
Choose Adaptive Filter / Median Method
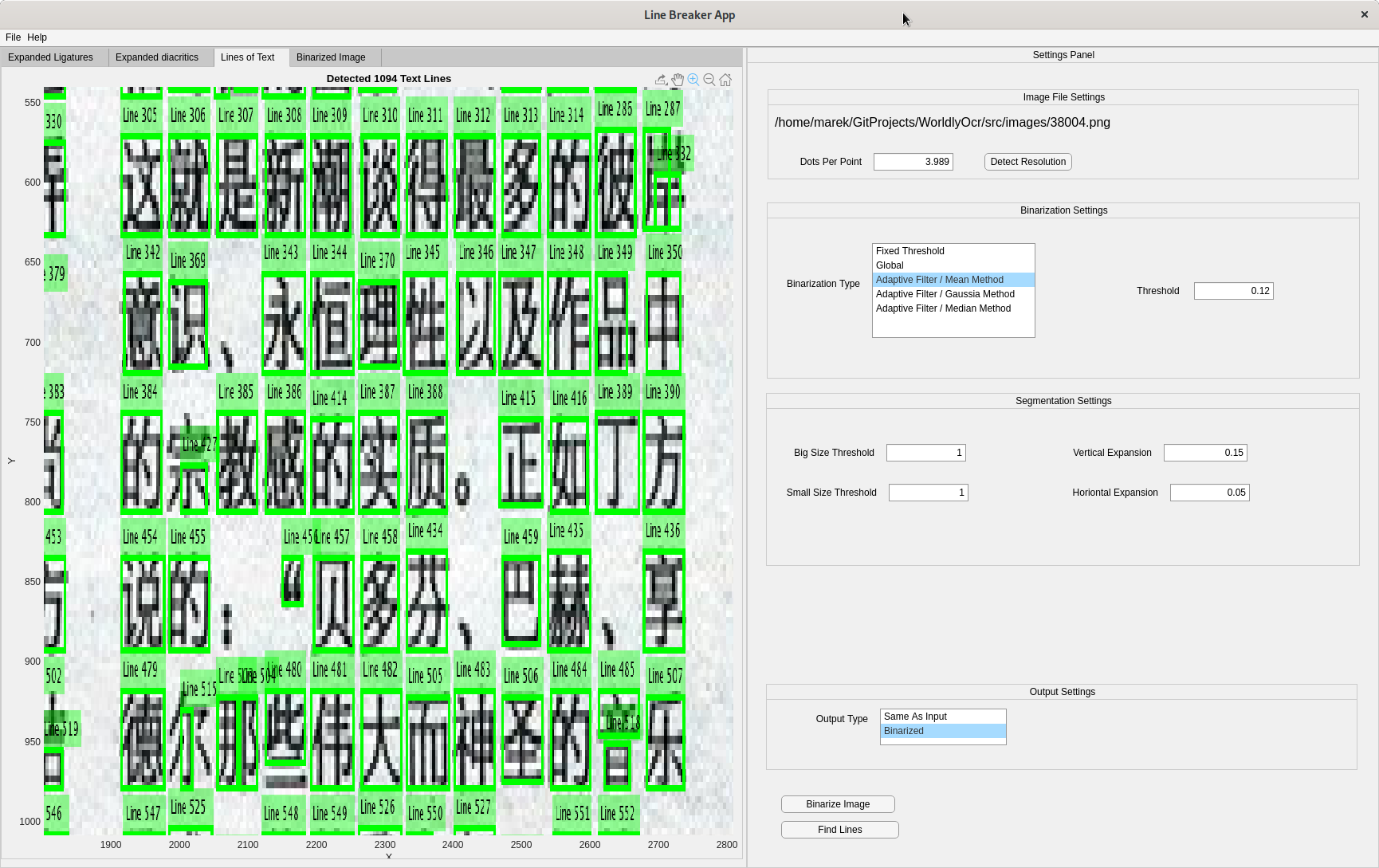[x=953, y=308]
